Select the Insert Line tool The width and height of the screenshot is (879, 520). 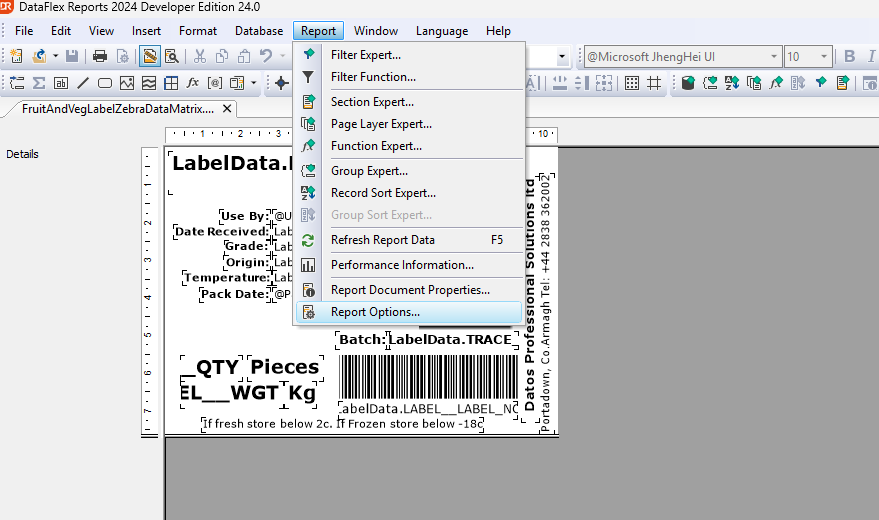[83, 82]
